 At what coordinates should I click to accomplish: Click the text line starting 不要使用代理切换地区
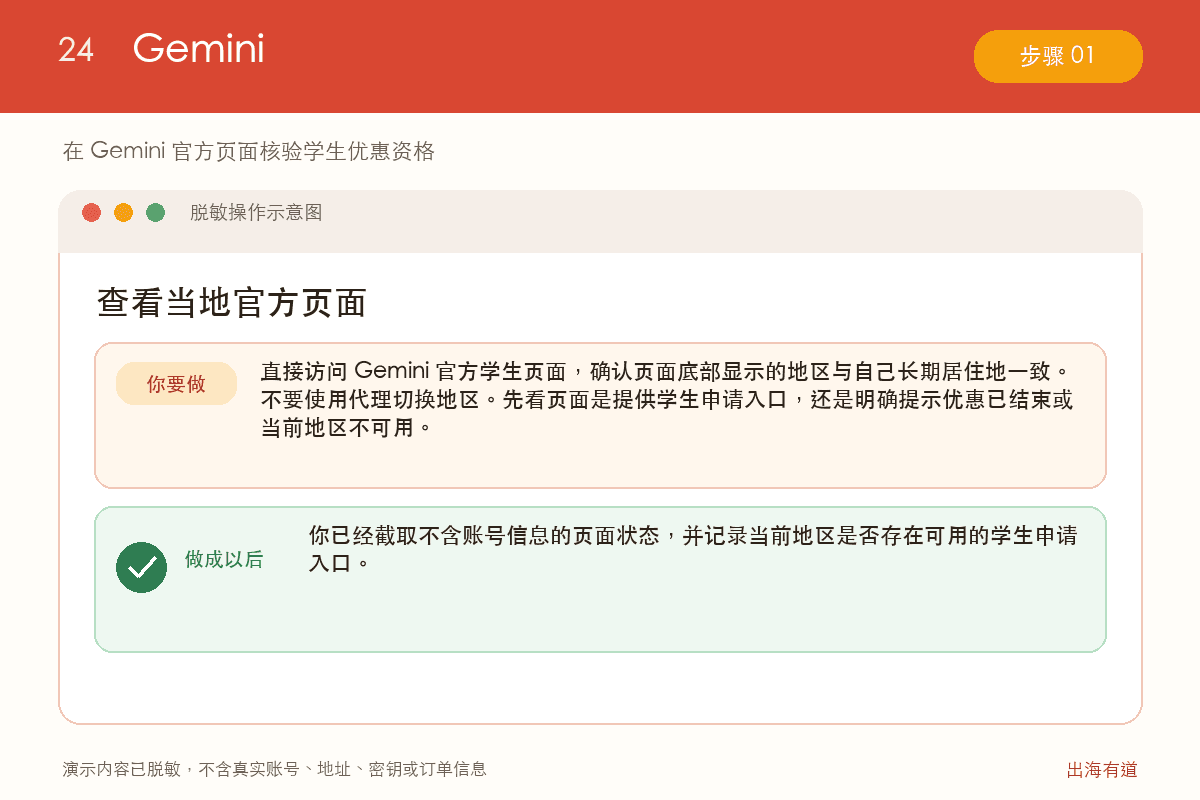click(667, 400)
